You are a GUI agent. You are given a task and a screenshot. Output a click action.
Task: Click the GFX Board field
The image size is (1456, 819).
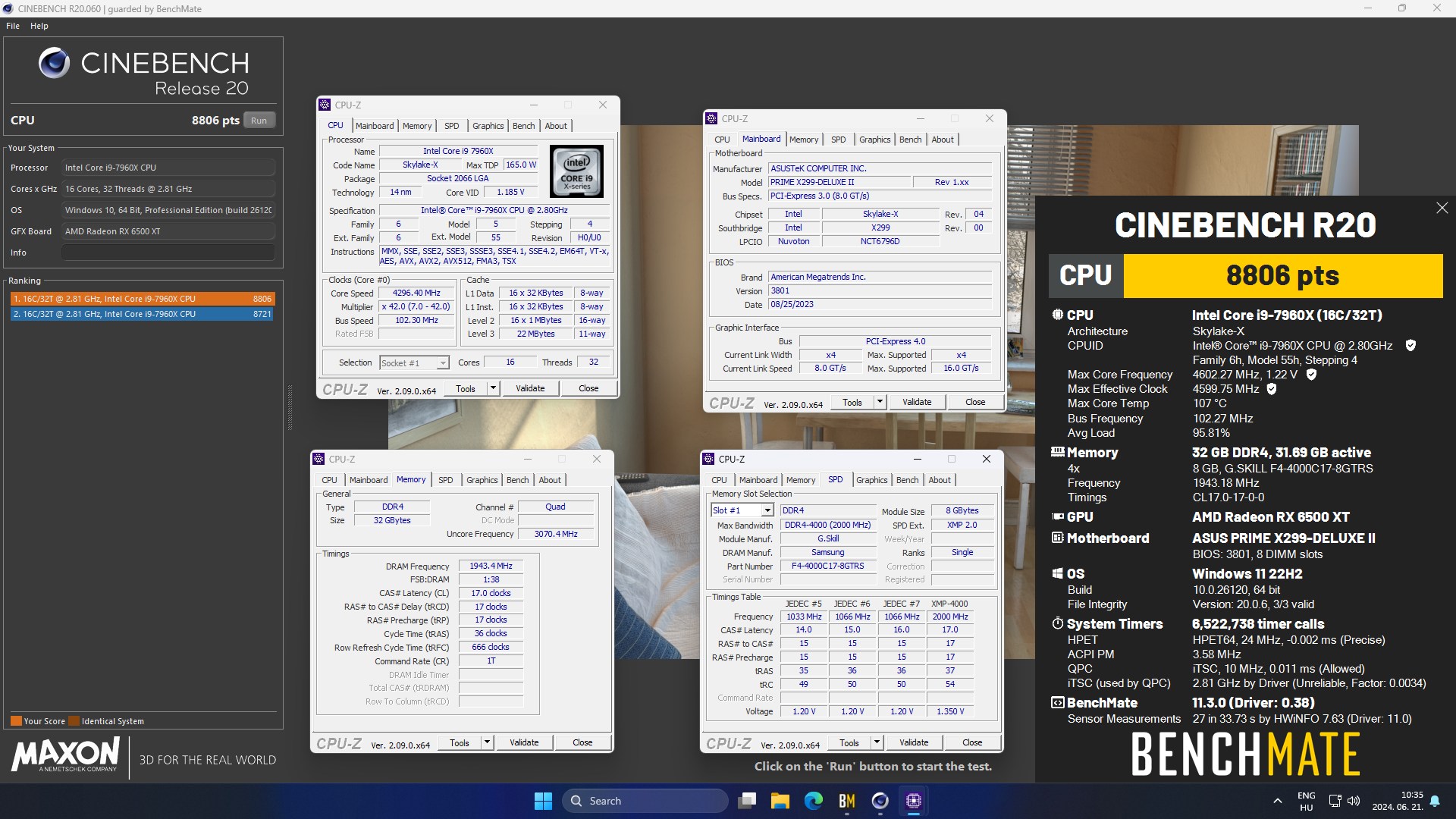coord(168,231)
